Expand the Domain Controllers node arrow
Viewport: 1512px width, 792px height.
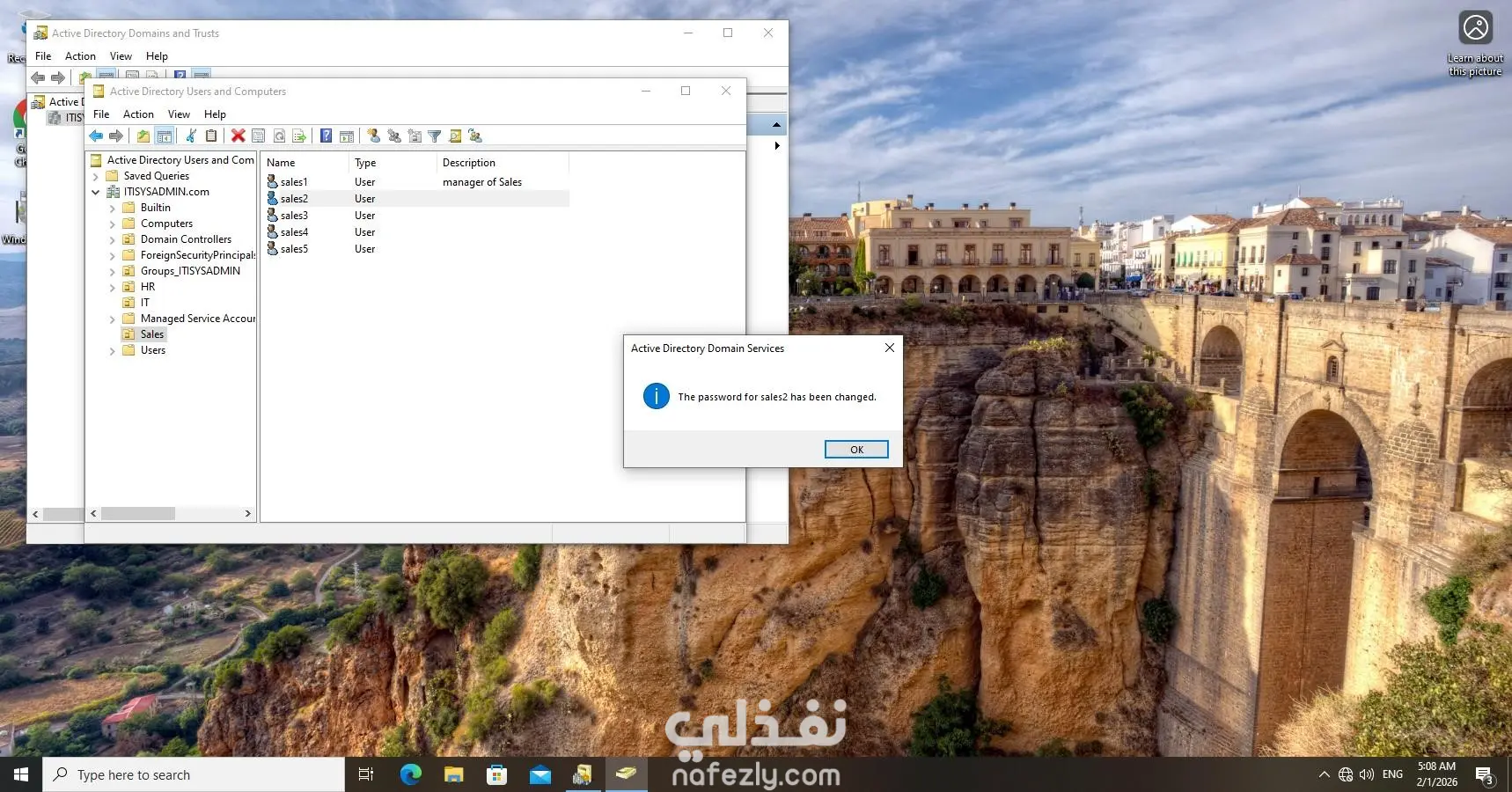113,240
